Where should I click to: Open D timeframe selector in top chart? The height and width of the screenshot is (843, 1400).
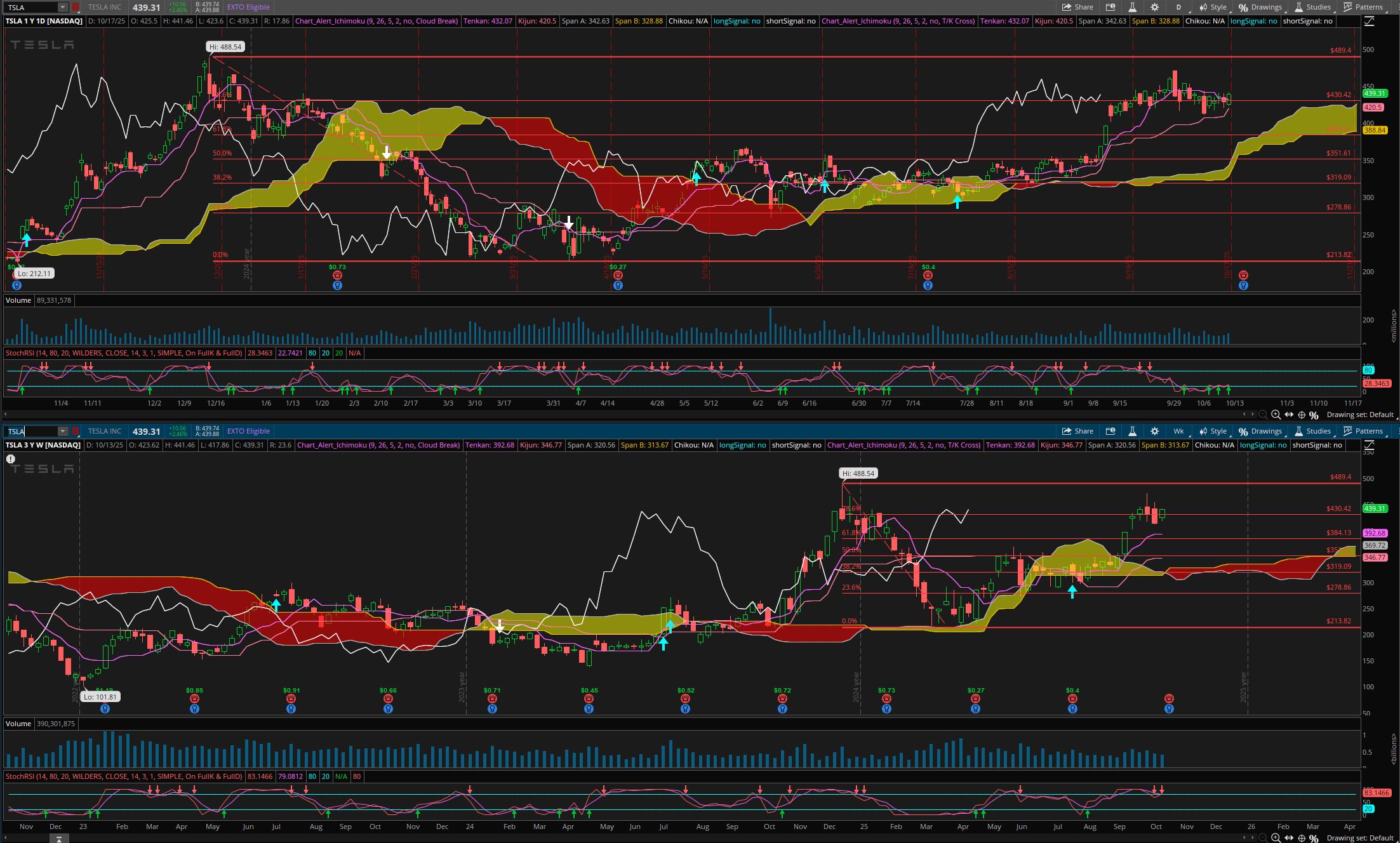1178,7
